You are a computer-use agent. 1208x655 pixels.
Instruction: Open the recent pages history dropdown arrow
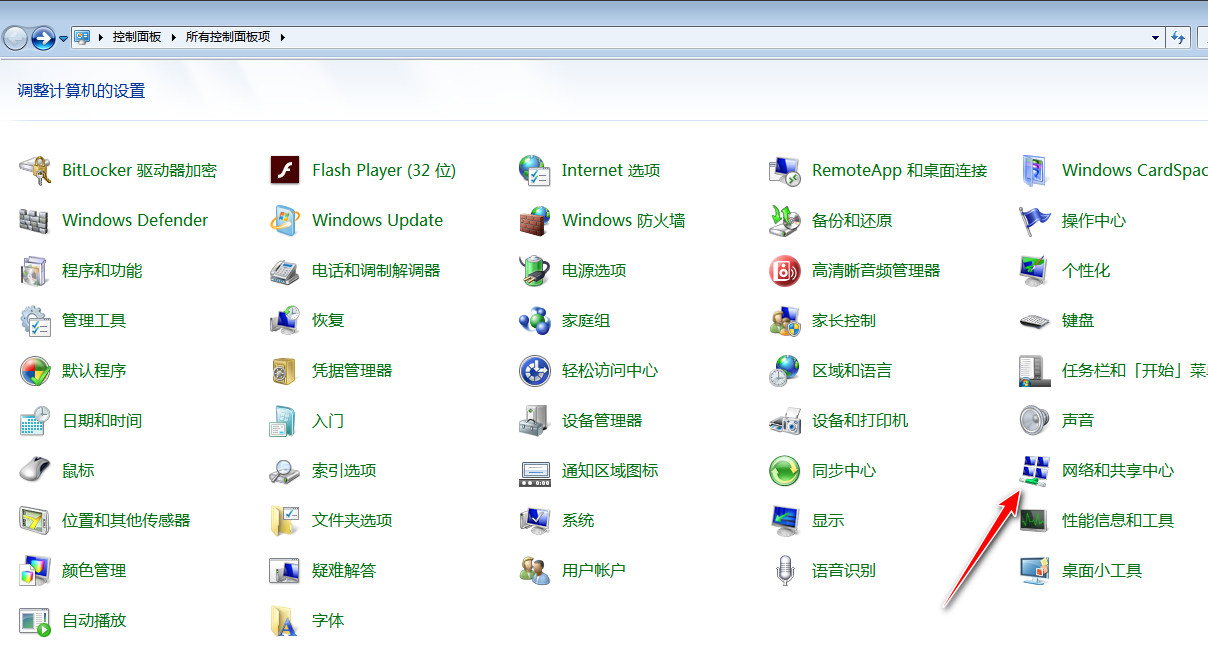(x=63, y=38)
